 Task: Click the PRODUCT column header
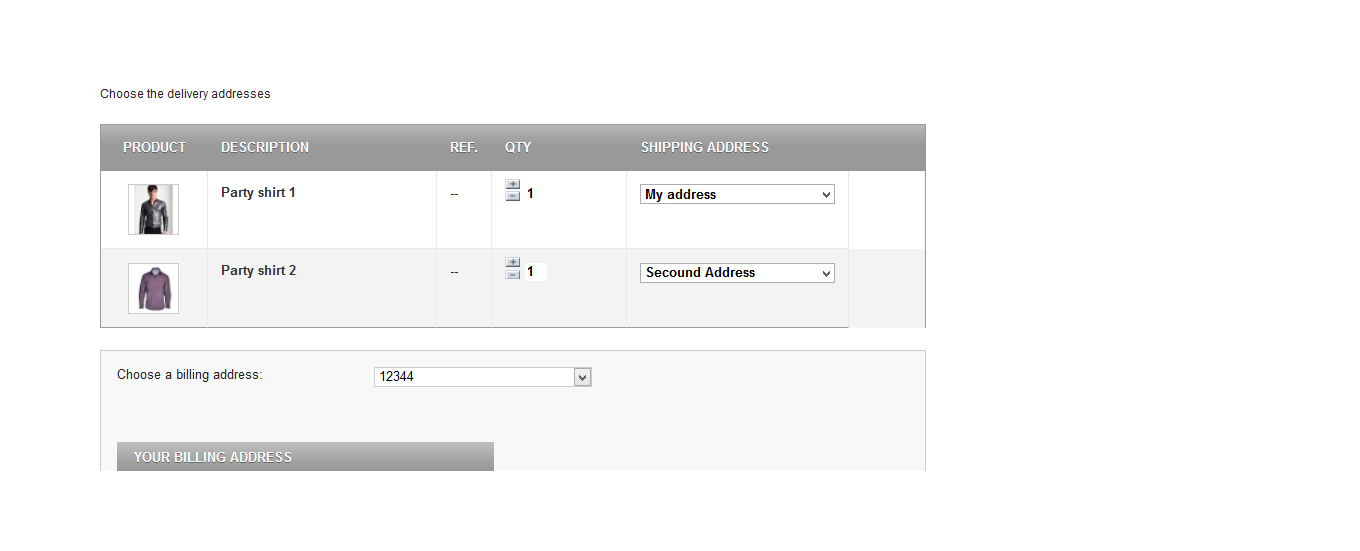(x=154, y=147)
